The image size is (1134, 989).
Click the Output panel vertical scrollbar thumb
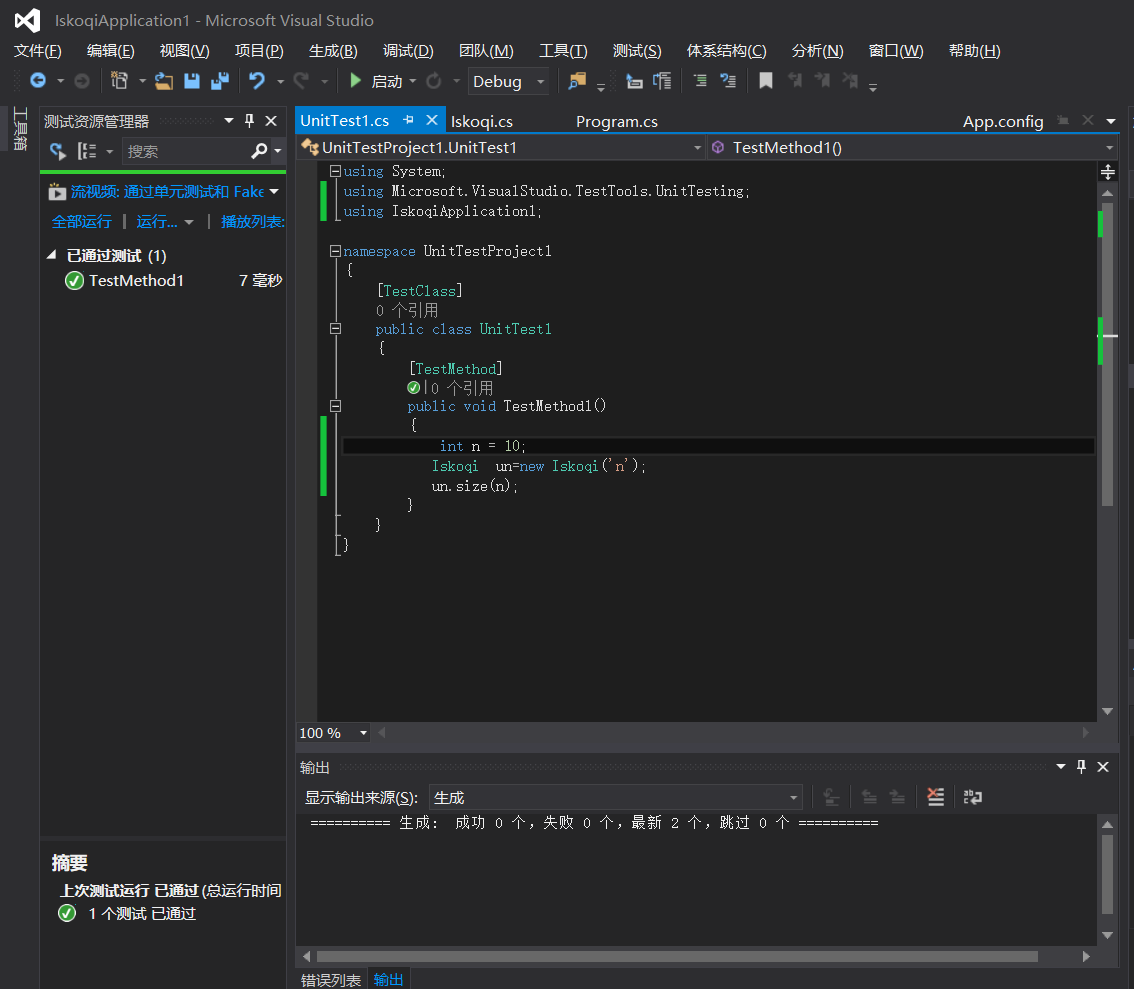point(1107,875)
